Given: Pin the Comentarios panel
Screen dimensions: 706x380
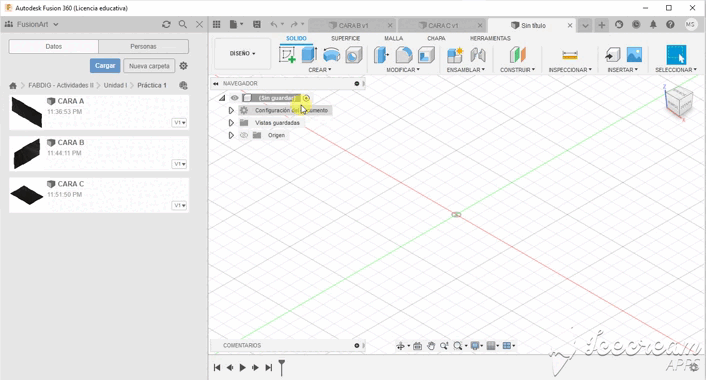Looking at the screenshot, I should [357, 345].
